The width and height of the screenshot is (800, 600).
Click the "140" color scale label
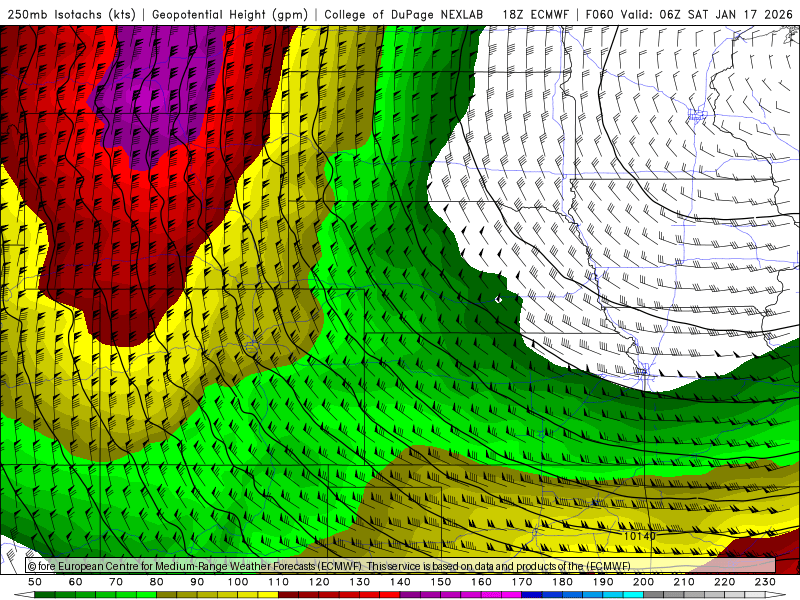click(x=401, y=582)
